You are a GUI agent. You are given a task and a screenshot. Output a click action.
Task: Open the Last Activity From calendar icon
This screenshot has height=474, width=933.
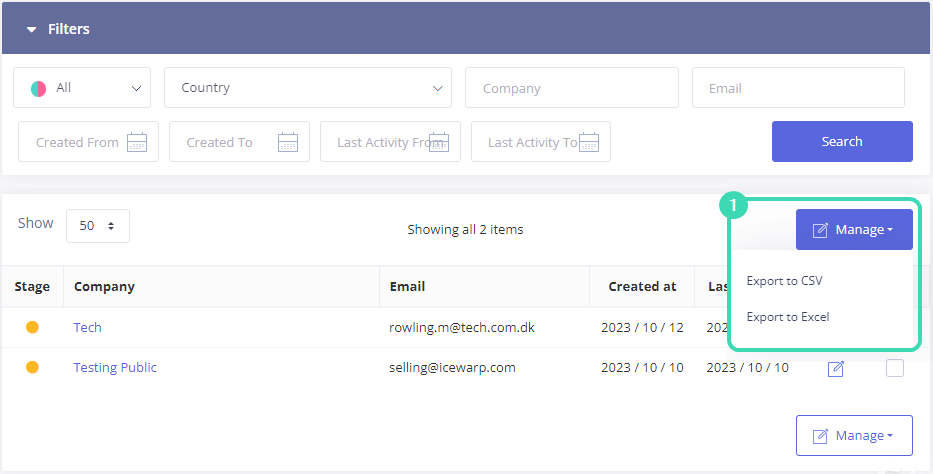point(438,142)
